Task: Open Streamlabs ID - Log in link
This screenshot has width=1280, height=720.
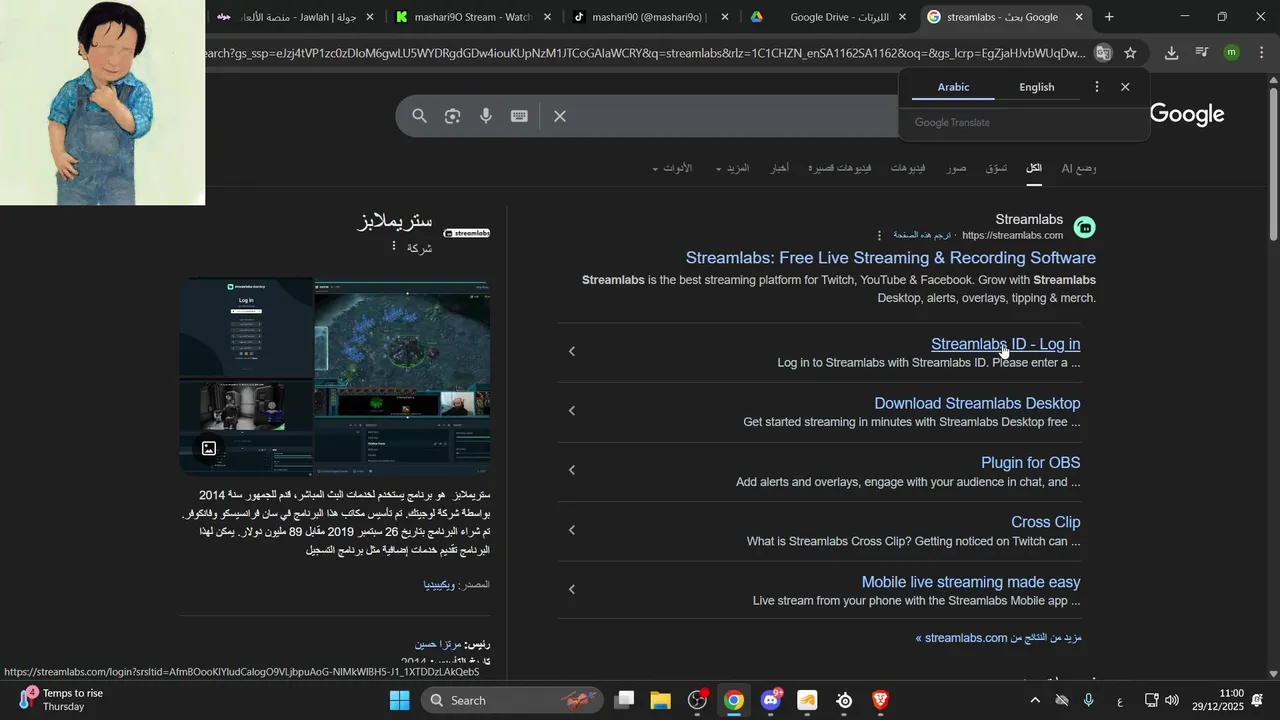Action: (1005, 344)
